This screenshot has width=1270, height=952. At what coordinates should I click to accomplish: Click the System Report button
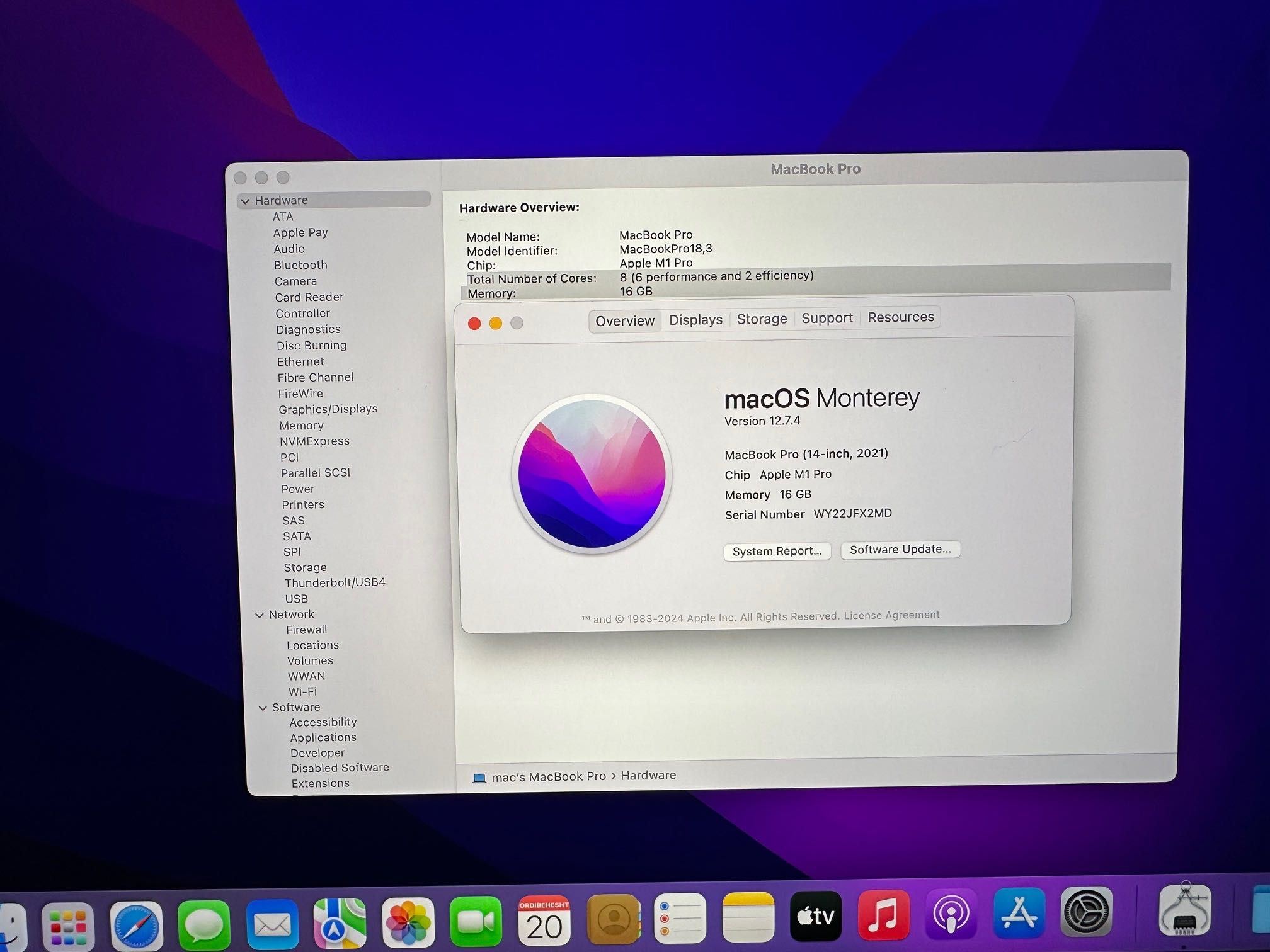[x=776, y=549]
